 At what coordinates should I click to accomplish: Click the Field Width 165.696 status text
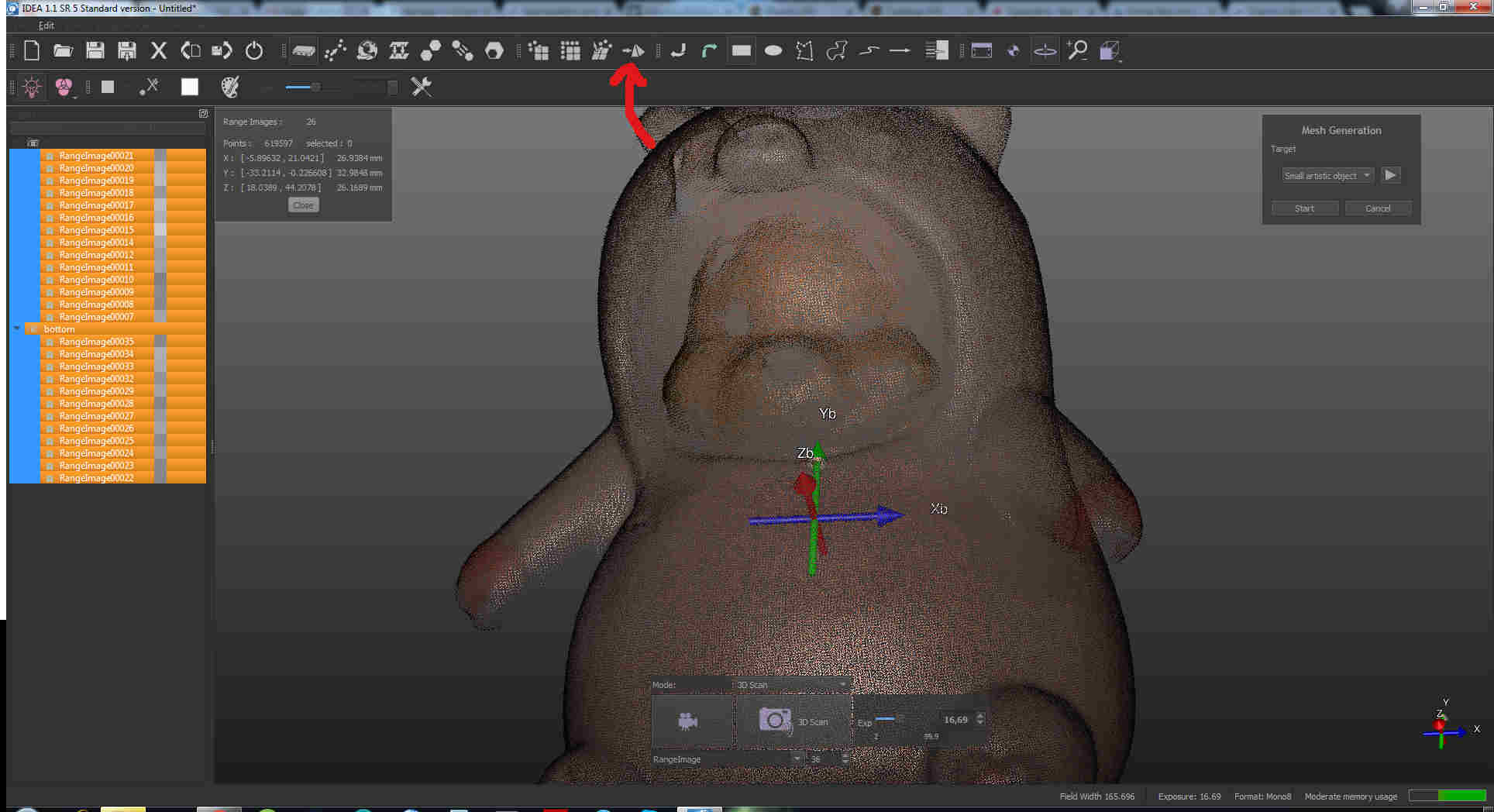coord(1096,797)
